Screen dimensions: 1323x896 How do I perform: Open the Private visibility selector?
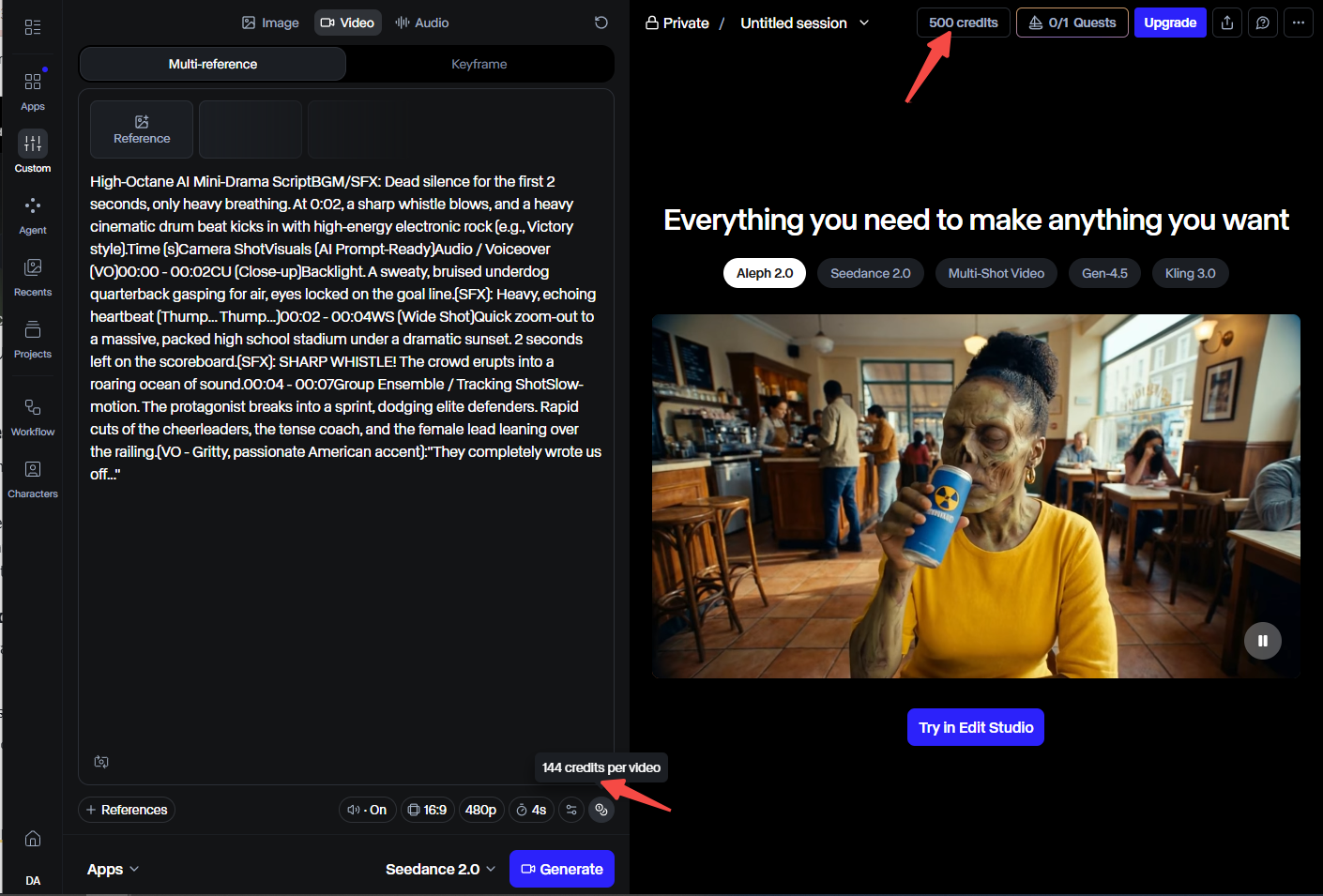677,23
